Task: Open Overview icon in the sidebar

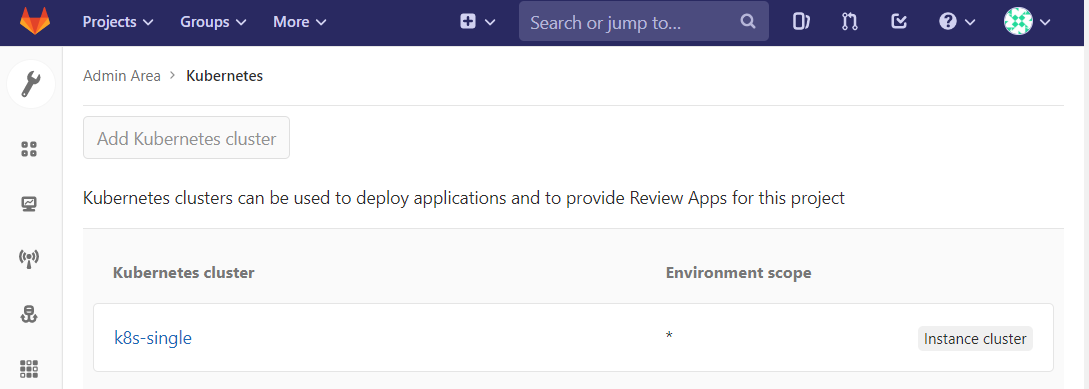Action: click(x=28, y=149)
